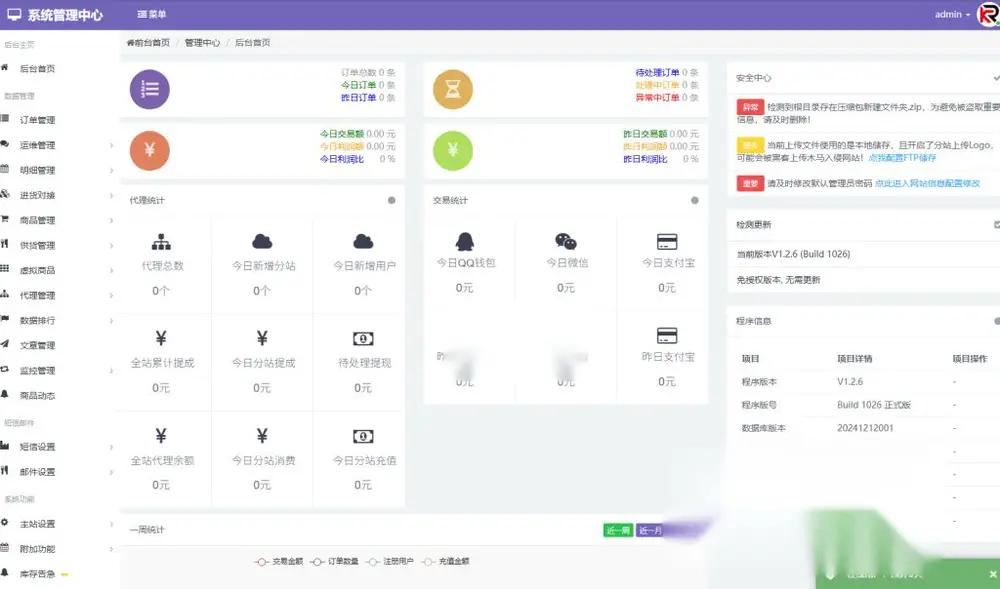Viewport: 1000px width, 589px height.
Task: Click the icon beside 供货管理
Action: point(4,244)
